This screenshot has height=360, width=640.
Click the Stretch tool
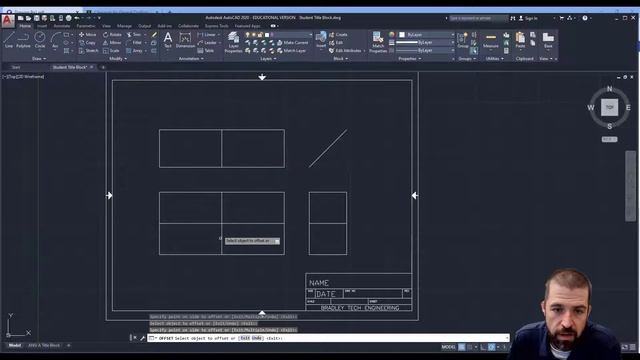pos(89,51)
